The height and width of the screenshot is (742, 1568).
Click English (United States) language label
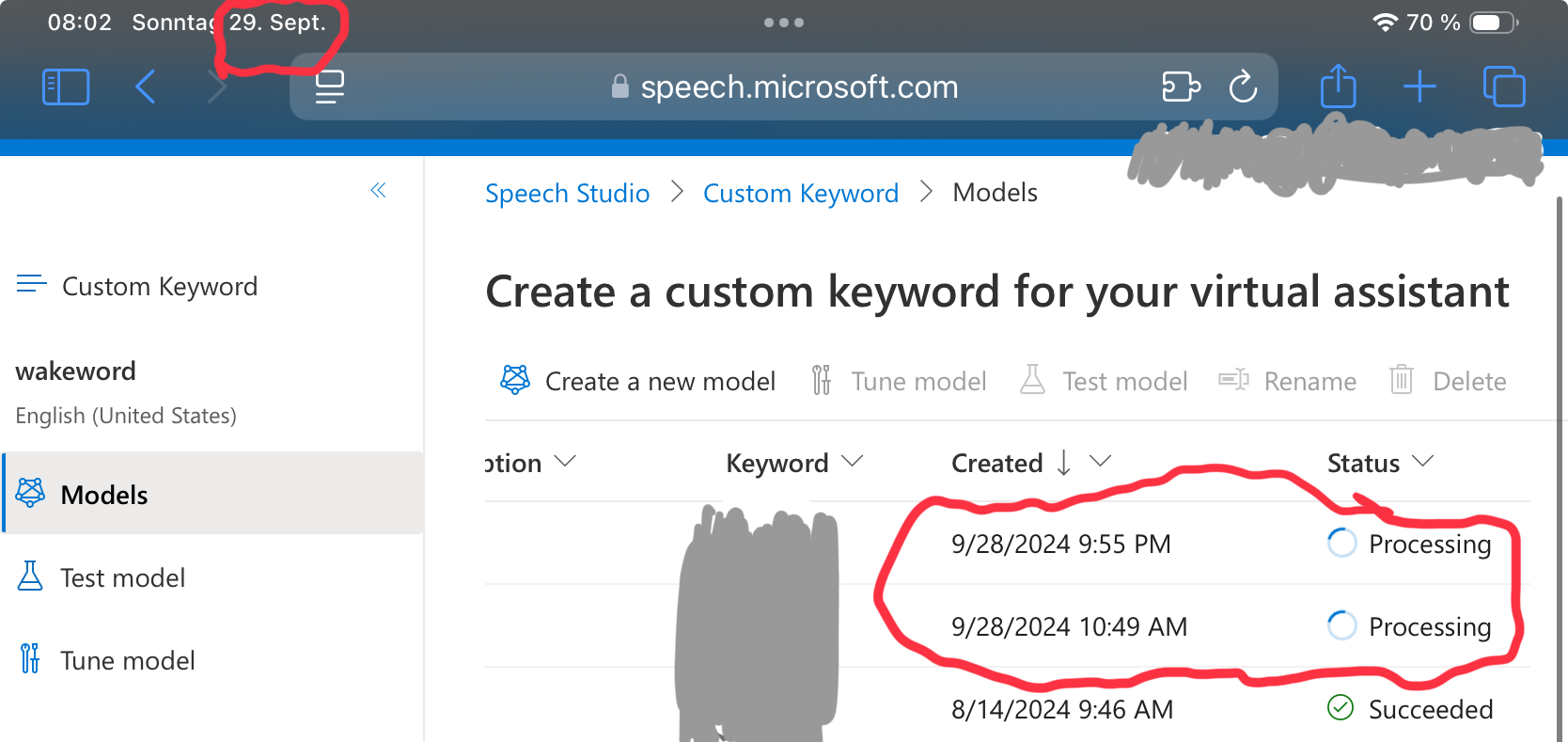tap(126, 416)
